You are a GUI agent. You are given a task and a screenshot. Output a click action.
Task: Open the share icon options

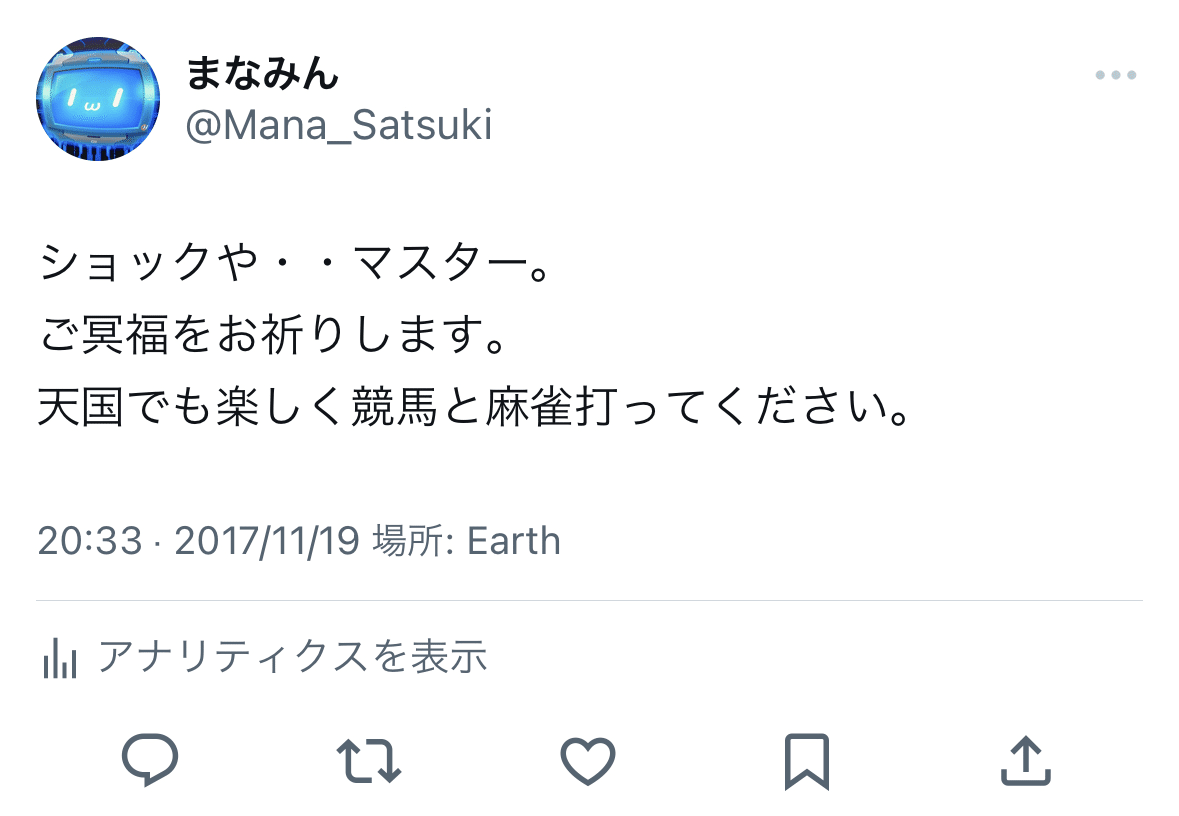coord(1026,761)
